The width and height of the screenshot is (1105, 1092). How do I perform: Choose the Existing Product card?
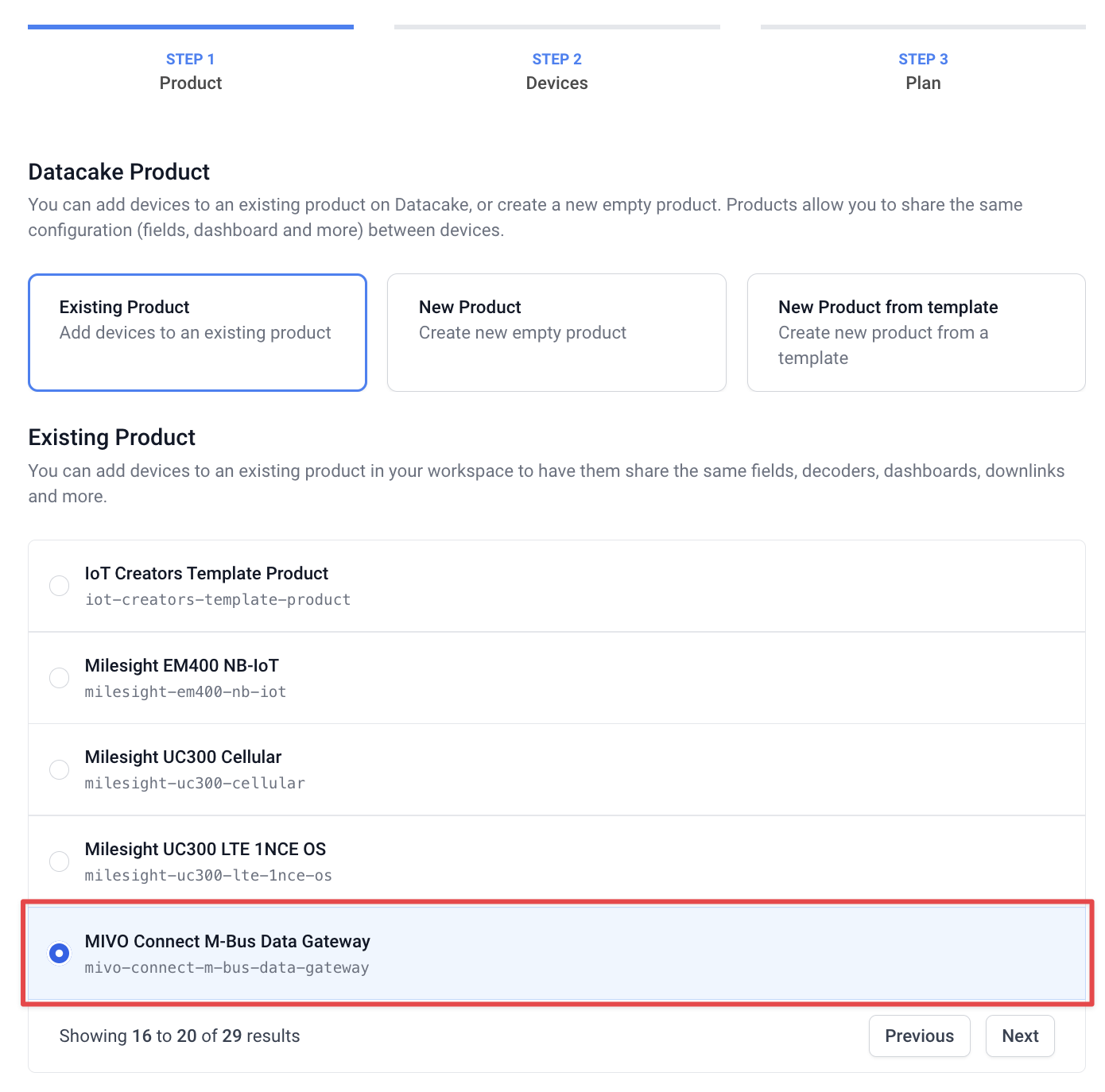(x=197, y=332)
